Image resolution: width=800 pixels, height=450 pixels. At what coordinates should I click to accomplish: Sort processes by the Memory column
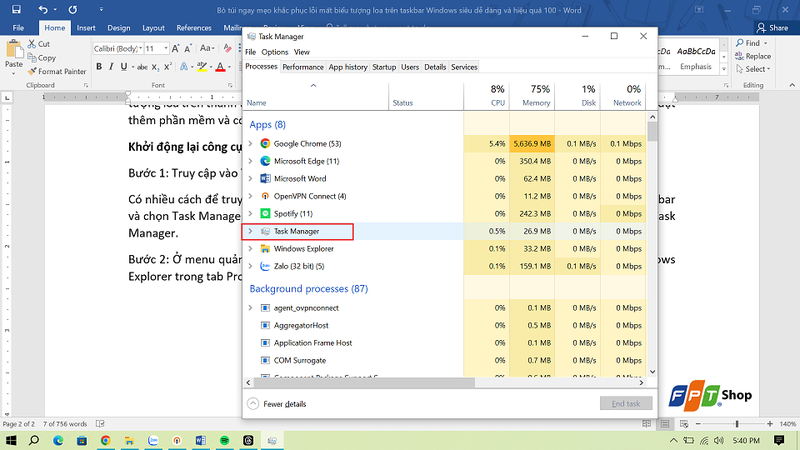coord(532,95)
